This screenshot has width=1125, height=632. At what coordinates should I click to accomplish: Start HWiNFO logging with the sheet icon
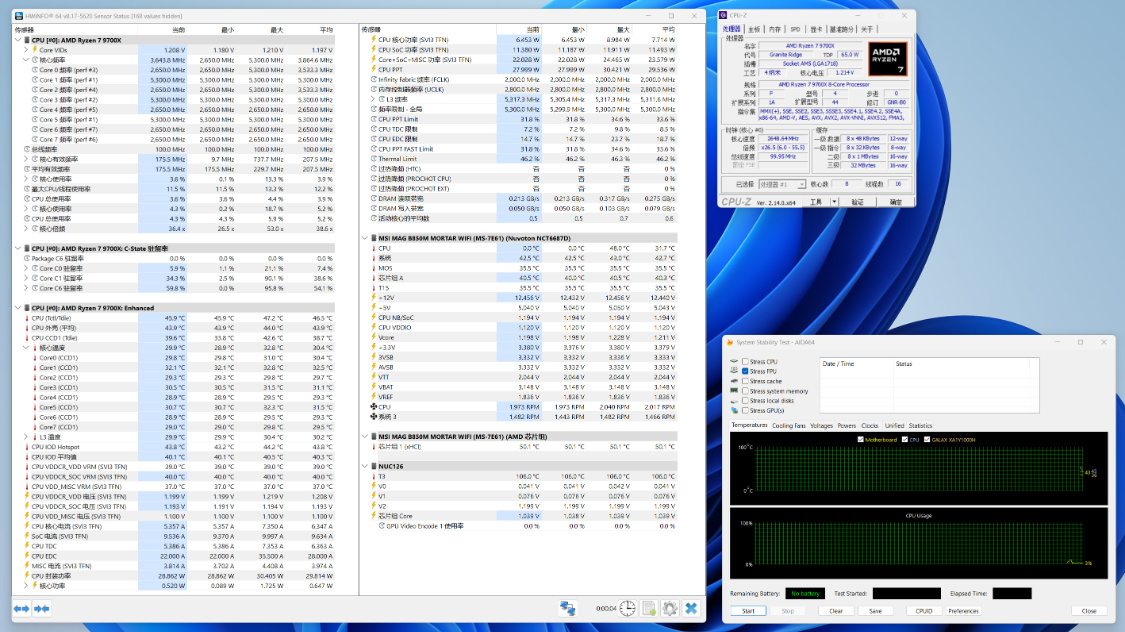tap(649, 608)
